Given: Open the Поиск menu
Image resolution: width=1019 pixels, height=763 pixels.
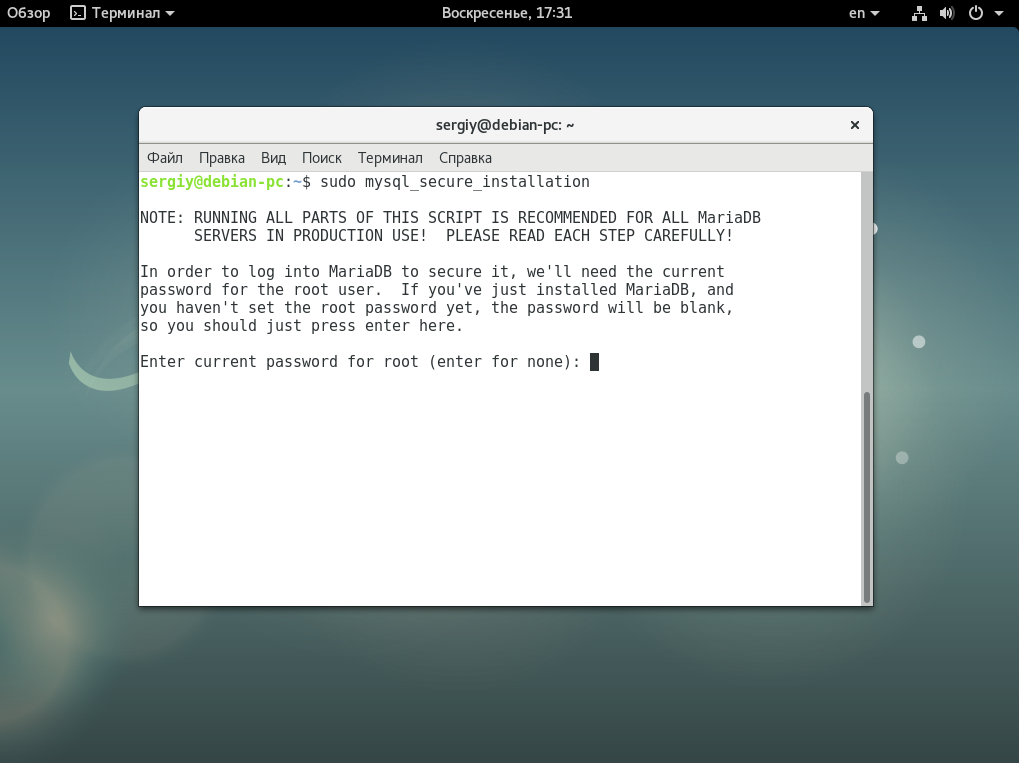Looking at the screenshot, I should 321,158.
